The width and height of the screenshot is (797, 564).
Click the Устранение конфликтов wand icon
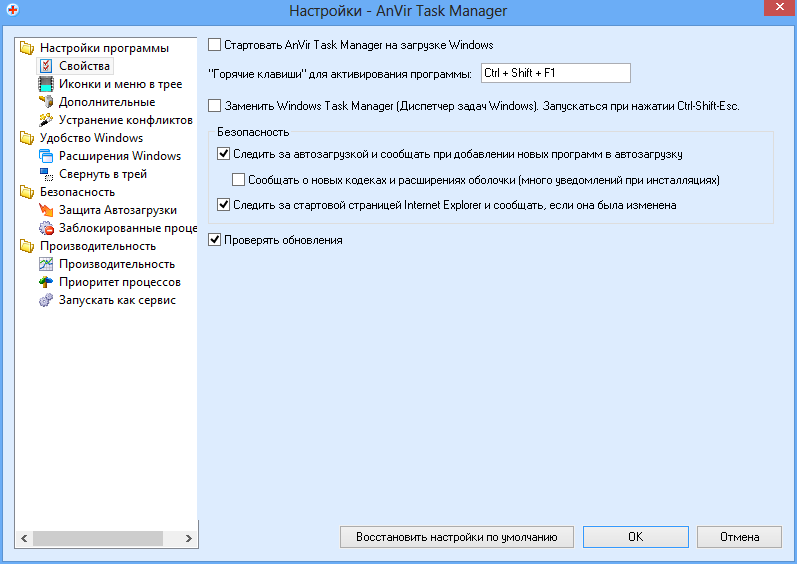(46, 120)
